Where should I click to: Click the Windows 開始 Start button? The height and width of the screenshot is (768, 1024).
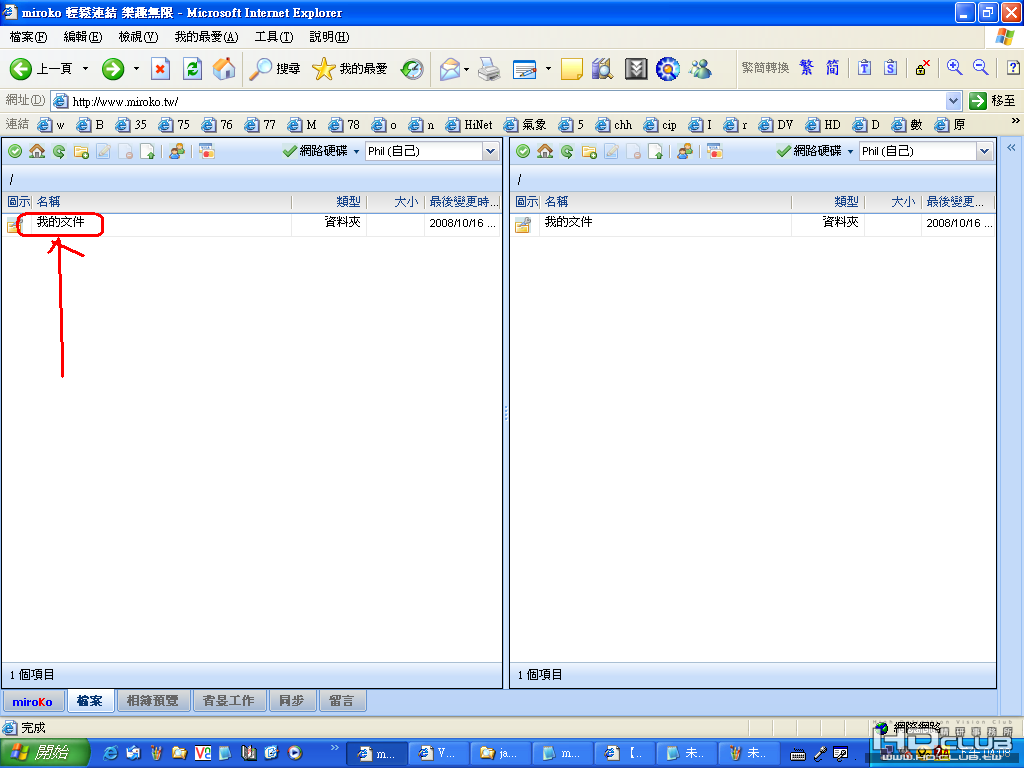[44, 753]
